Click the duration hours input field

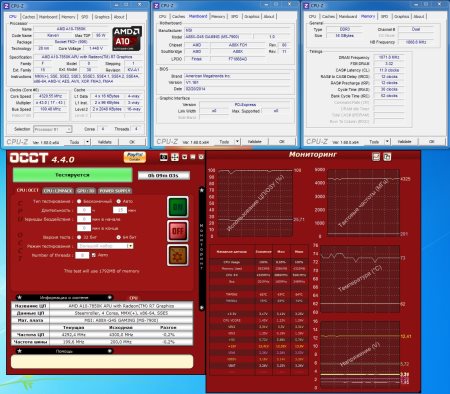84,210
